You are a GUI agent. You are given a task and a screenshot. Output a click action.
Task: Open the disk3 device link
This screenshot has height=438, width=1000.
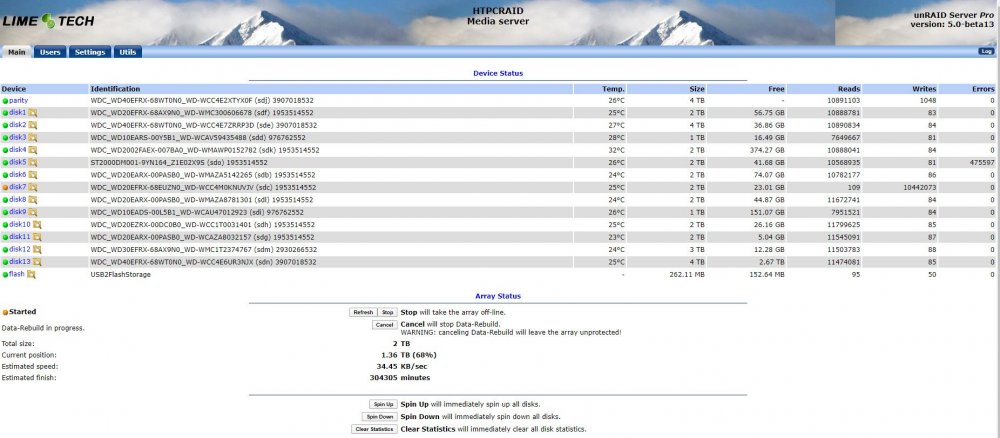click(x=18, y=138)
